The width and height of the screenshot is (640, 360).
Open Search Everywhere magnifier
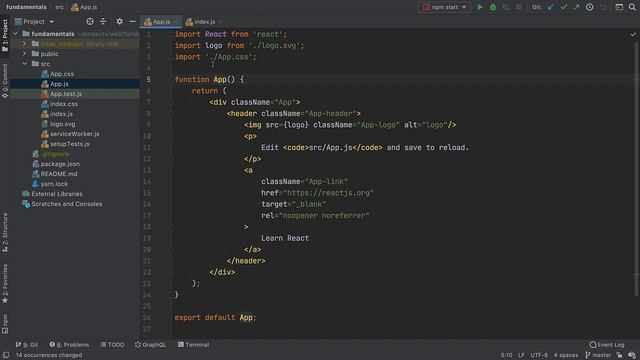[x=632, y=7]
